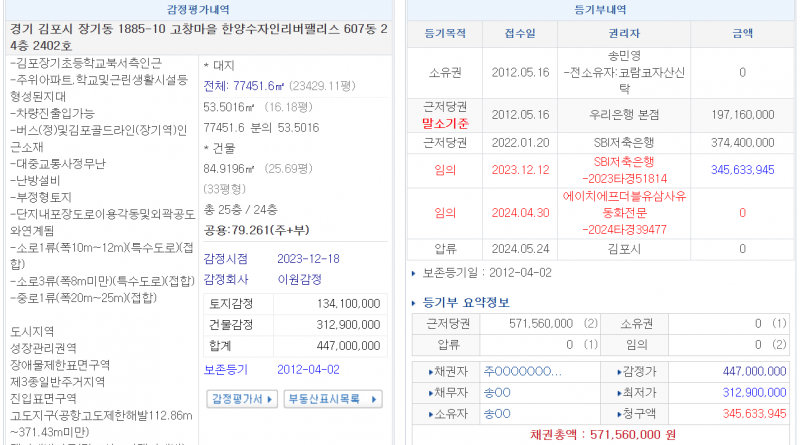Click the 감정평가내역 section header
The height and width of the screenshot is (445, 800).
pos(201,8)
